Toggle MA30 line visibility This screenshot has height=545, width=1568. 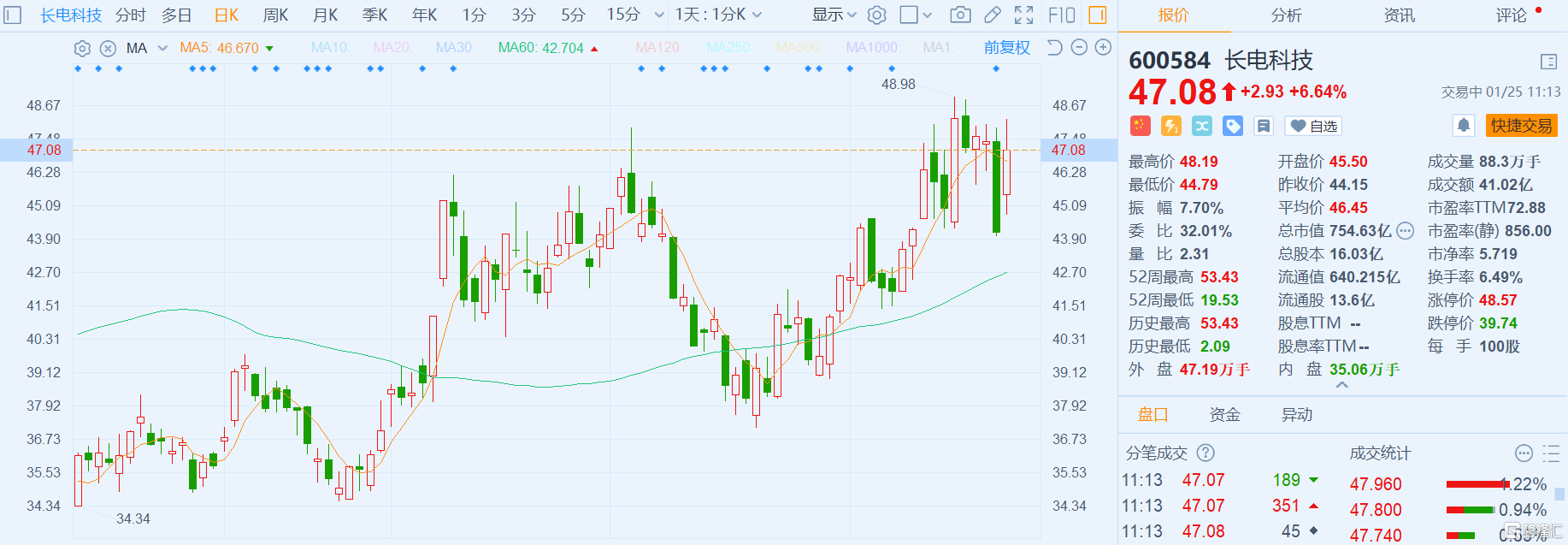[455, 47]
